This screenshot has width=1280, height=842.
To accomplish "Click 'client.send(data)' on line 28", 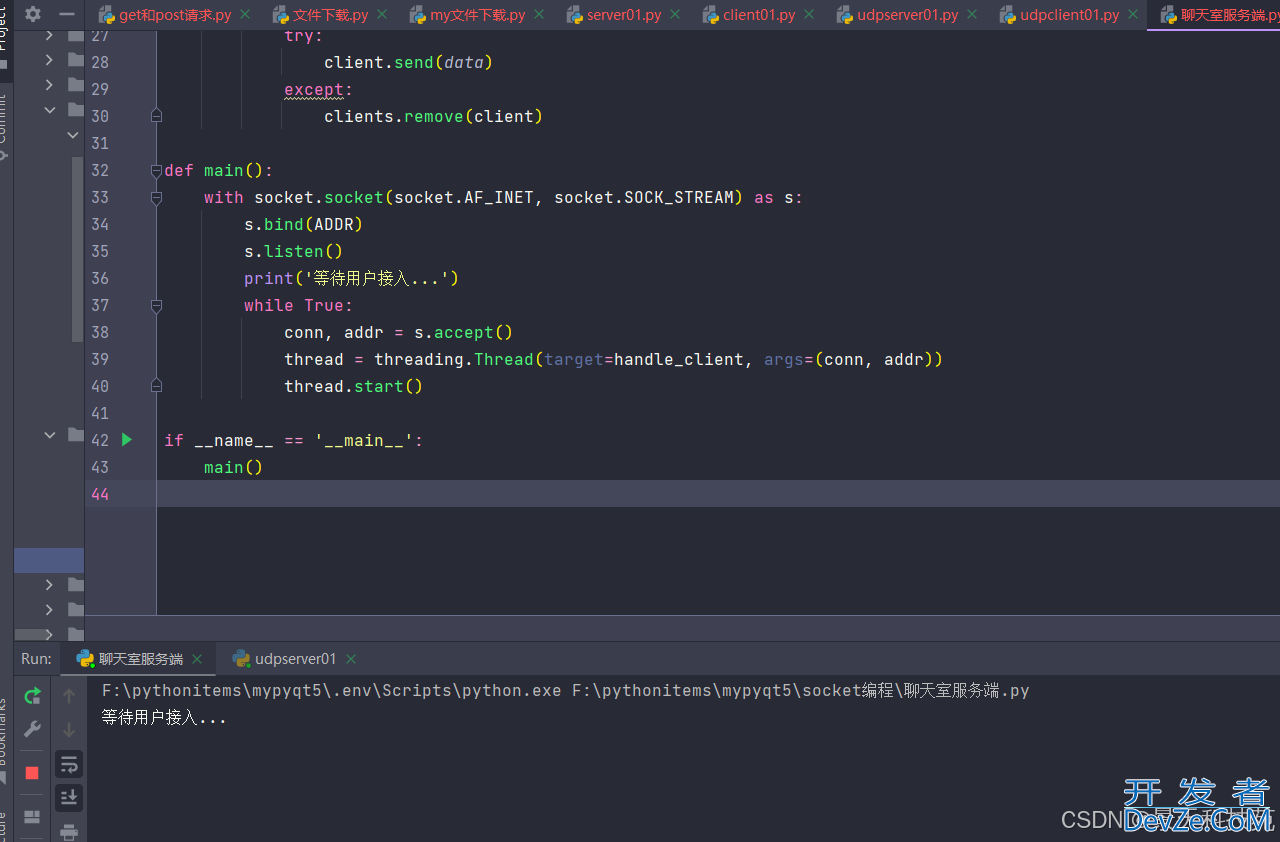I will [x=409, y=62].
